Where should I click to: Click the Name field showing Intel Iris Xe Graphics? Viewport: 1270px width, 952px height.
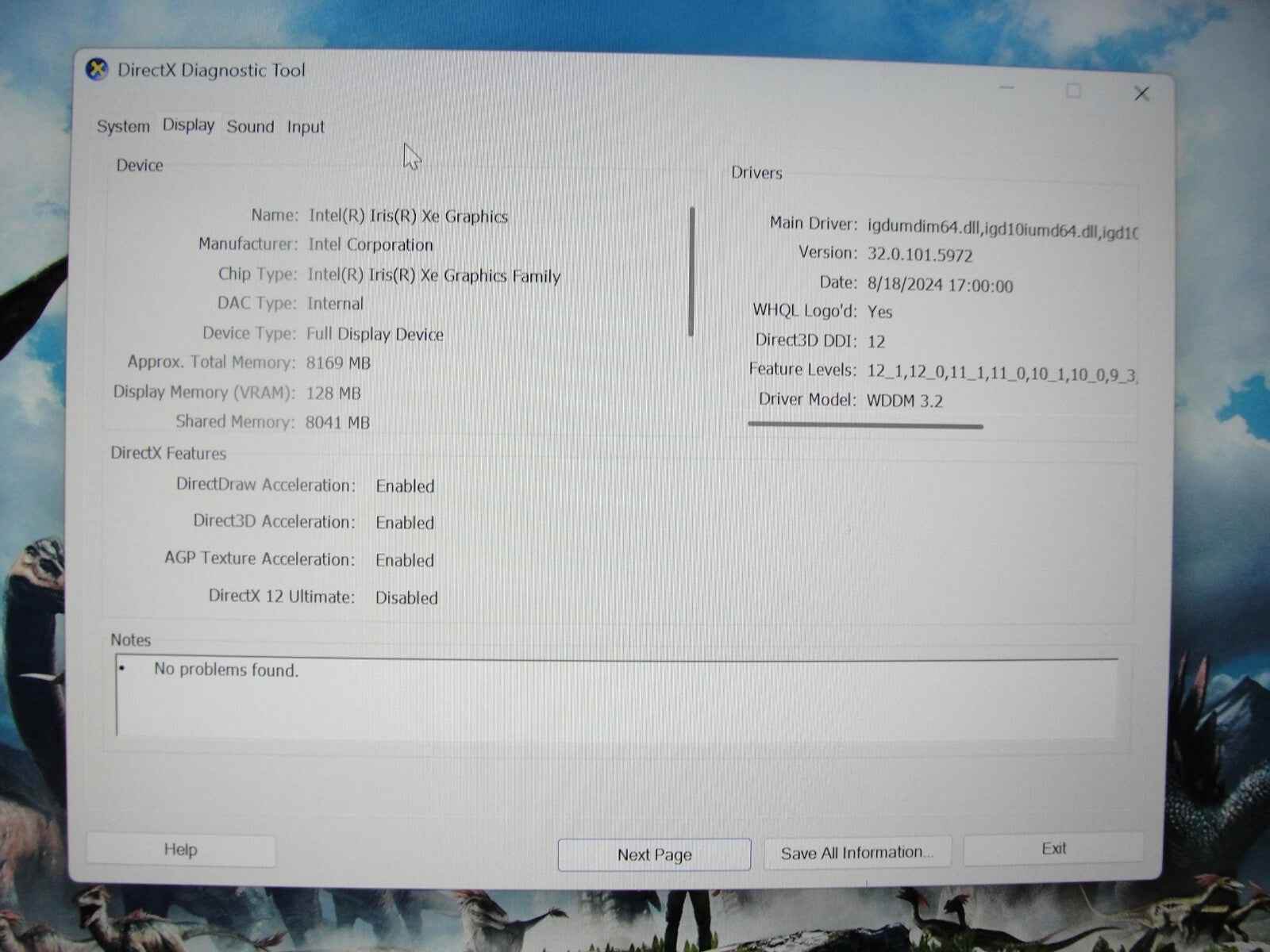click(x=407, y=216)
